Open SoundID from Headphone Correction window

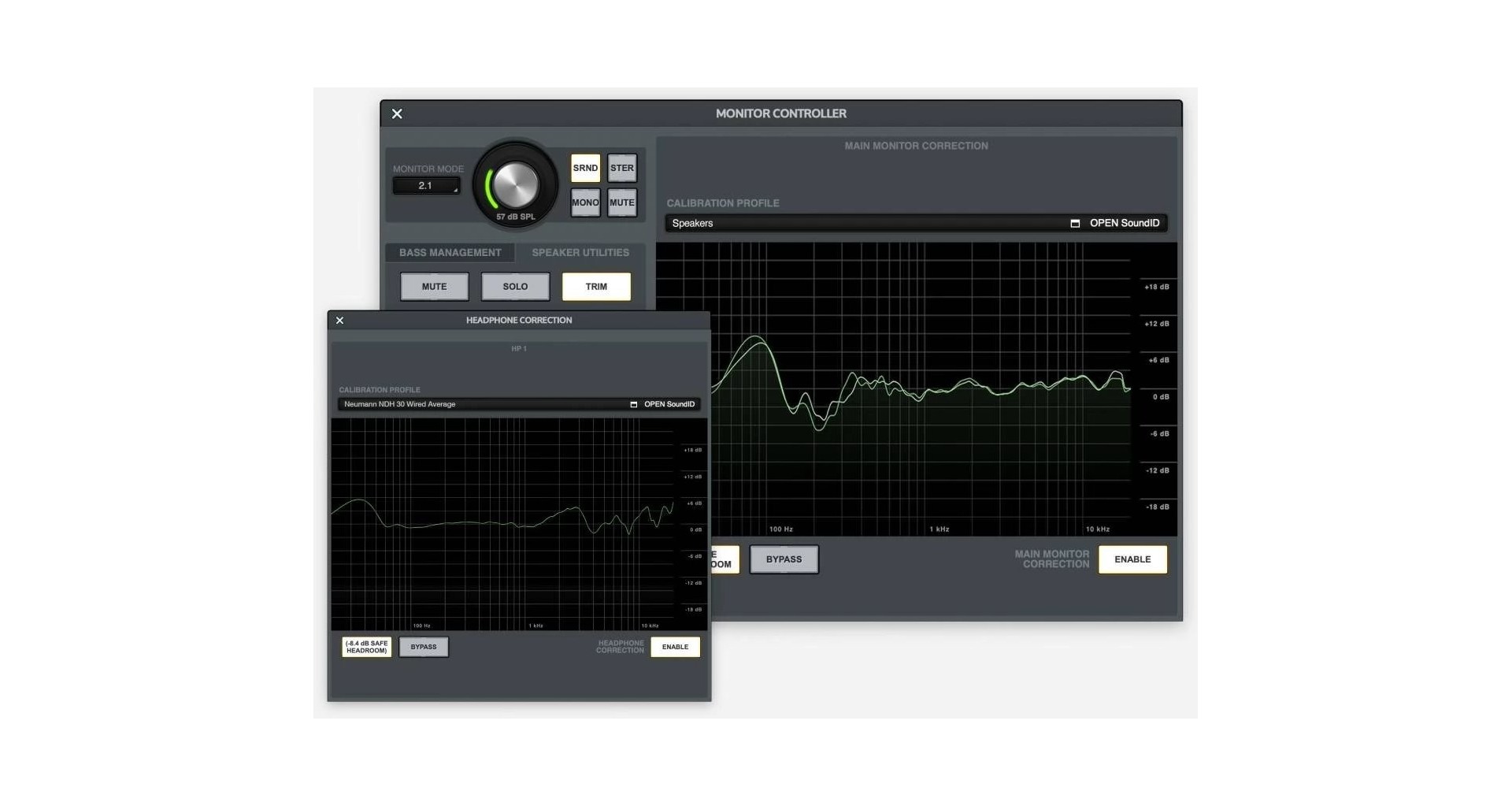663,405
